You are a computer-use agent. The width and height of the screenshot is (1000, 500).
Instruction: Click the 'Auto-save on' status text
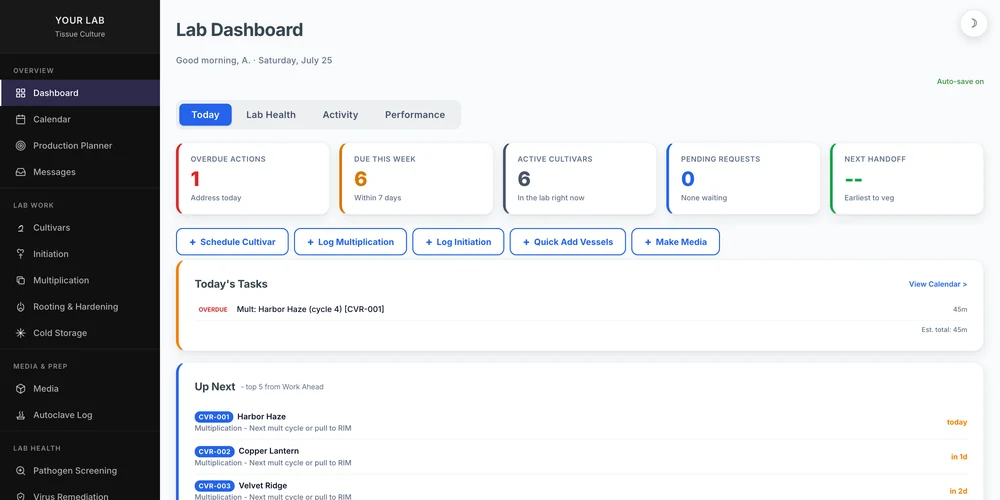960,82
